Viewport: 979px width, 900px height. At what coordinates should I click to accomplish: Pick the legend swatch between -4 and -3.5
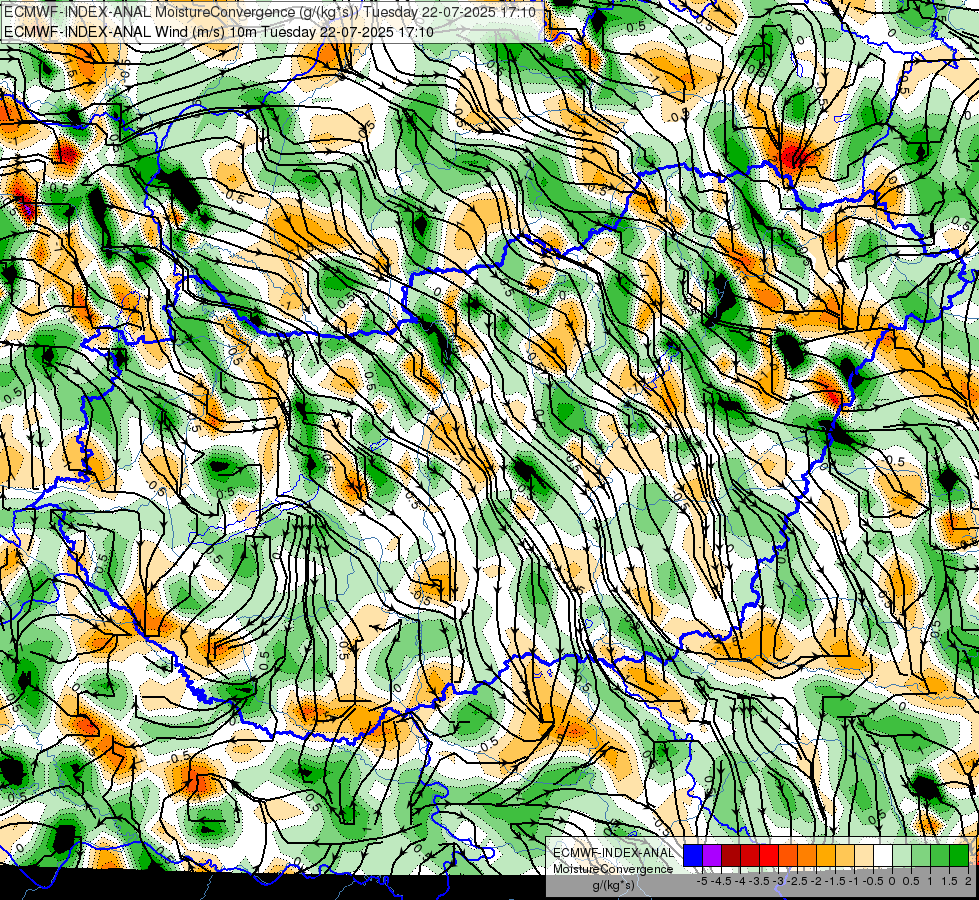coord(750,856)
